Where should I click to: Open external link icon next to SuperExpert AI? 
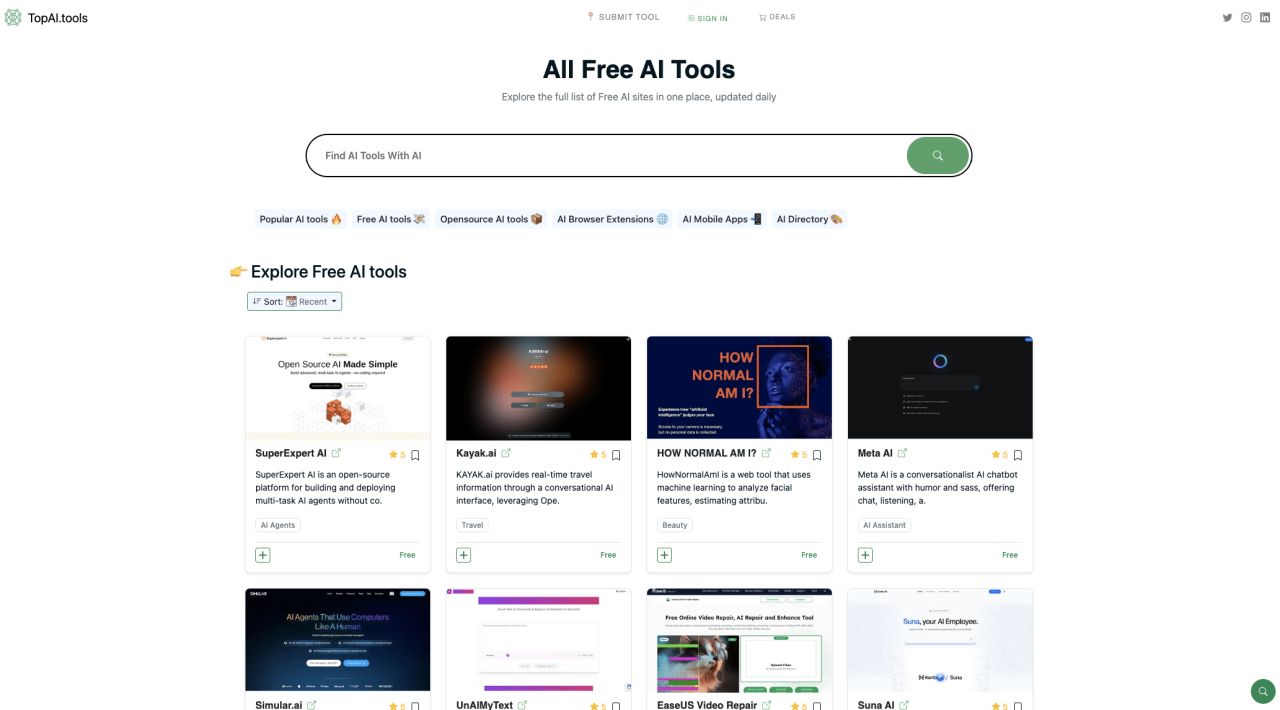[x=336, y=453]
